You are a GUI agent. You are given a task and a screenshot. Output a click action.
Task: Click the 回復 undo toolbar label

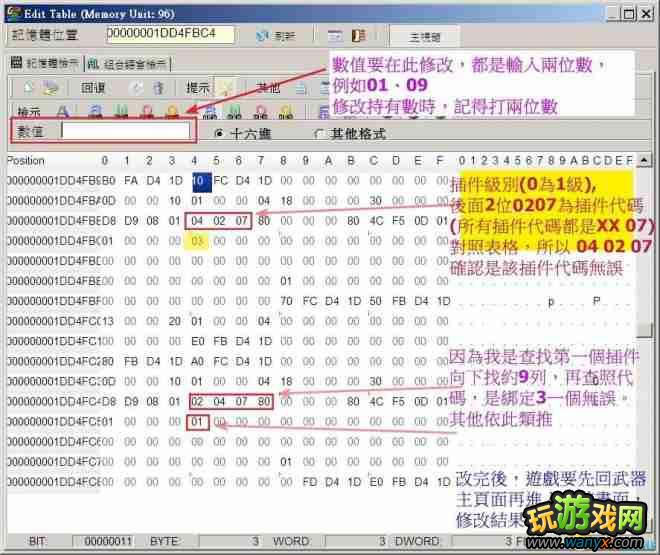point(94,87)
